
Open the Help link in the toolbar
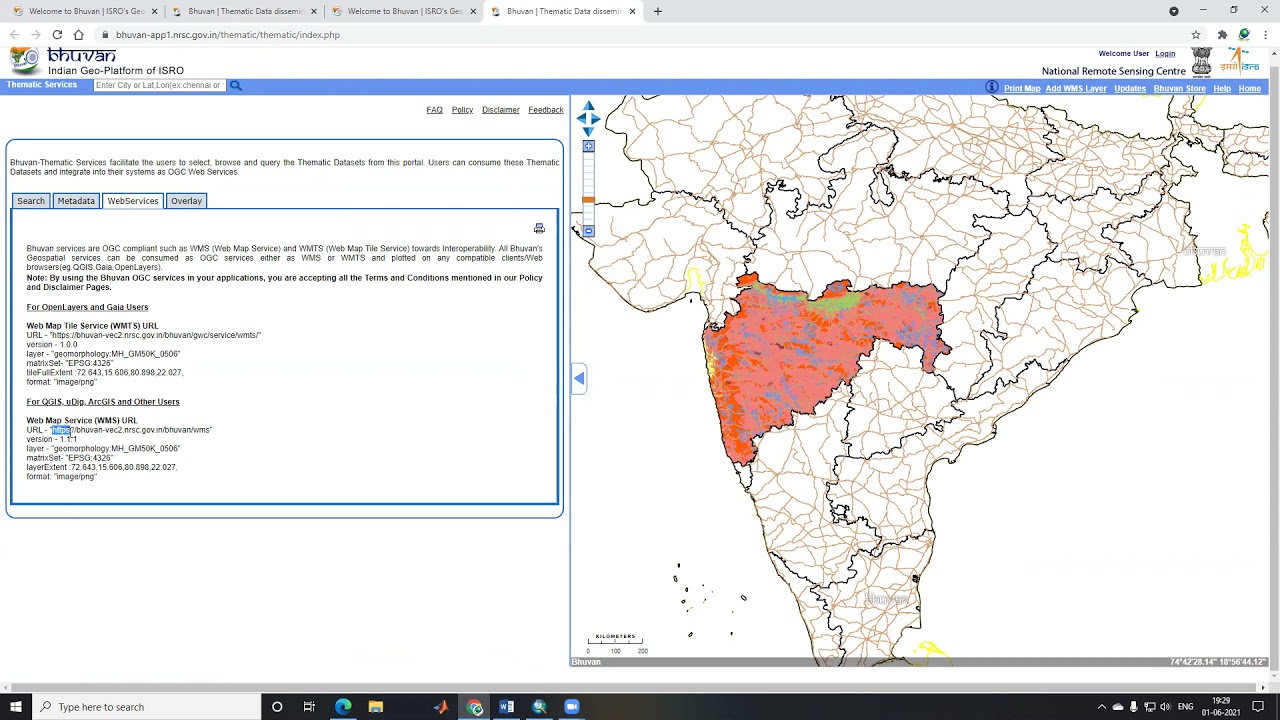[1222, 88]
